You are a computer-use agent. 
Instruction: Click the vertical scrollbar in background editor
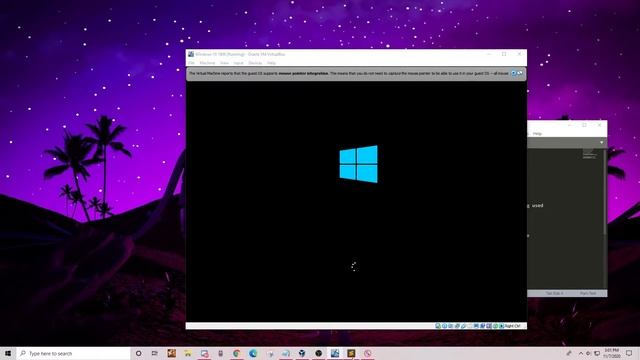click(605, 192)
